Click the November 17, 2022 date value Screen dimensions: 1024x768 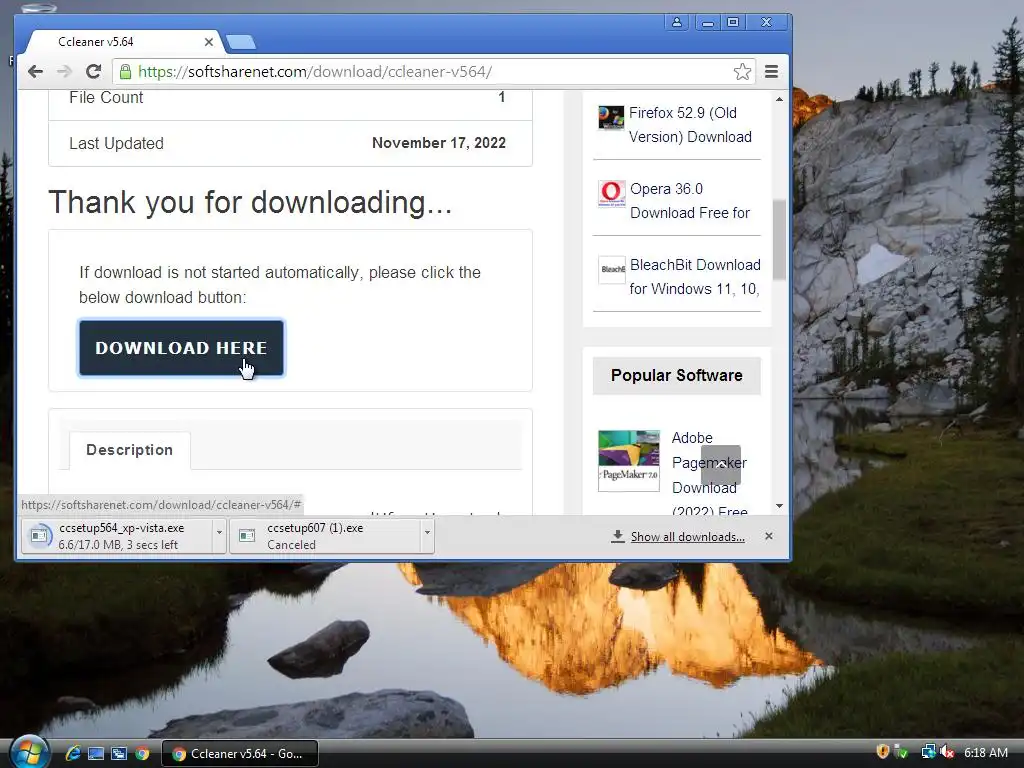click(x=439, y=143)
